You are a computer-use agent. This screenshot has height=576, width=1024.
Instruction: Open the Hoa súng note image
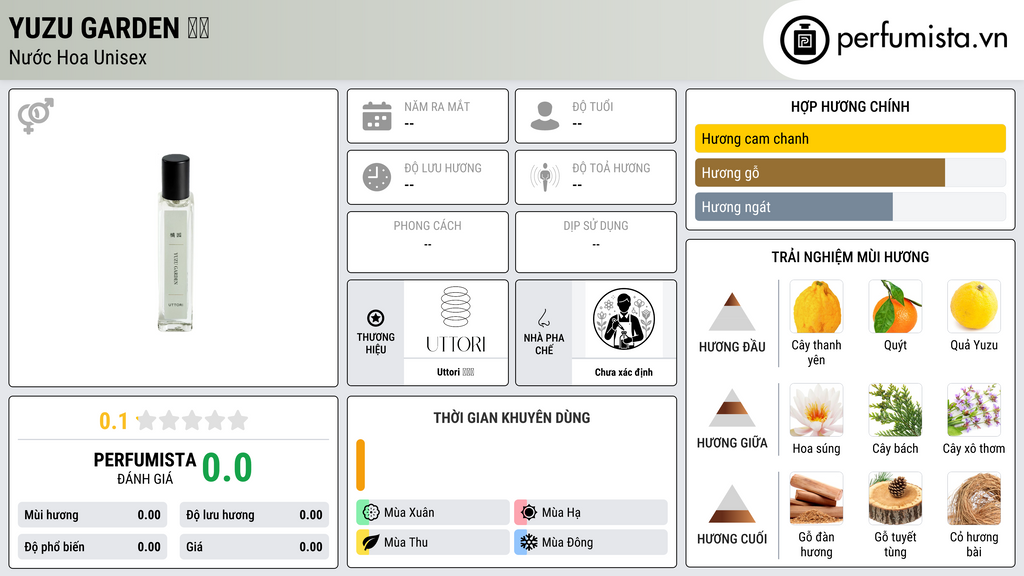(x=816, y=410)
